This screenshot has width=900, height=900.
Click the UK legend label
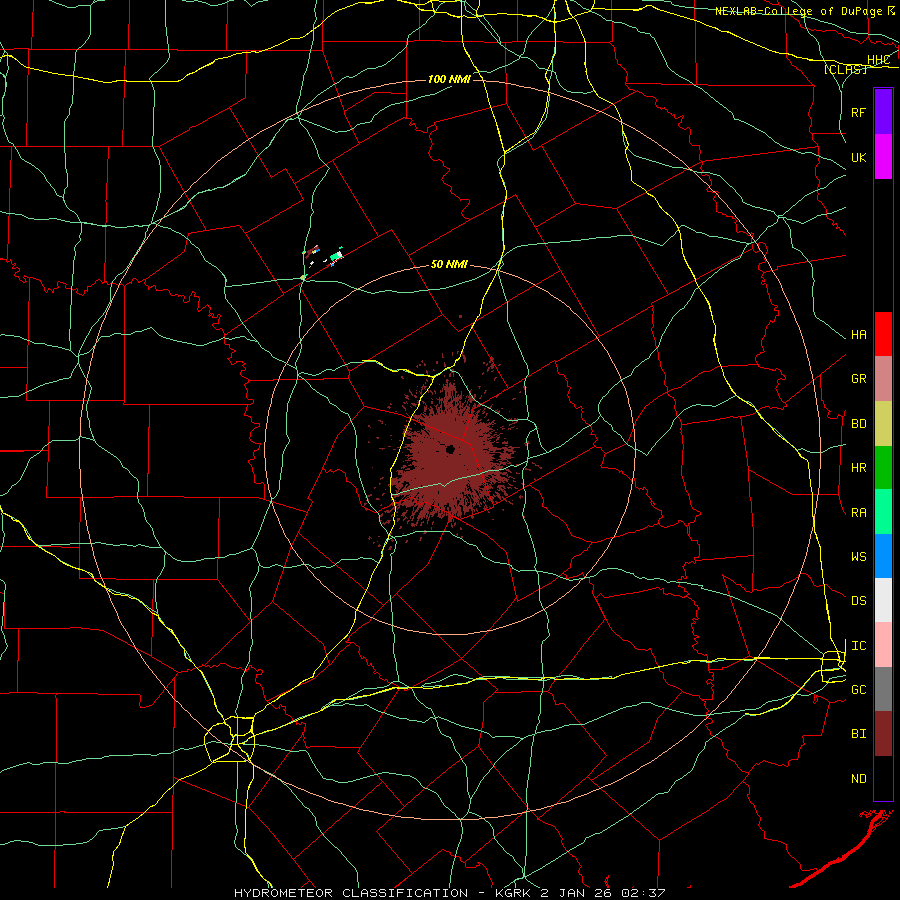859,157
